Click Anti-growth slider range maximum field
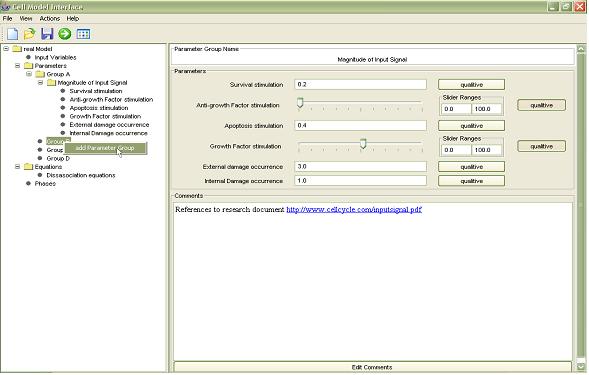Viewport: 589px width, 375px height. 486,109
